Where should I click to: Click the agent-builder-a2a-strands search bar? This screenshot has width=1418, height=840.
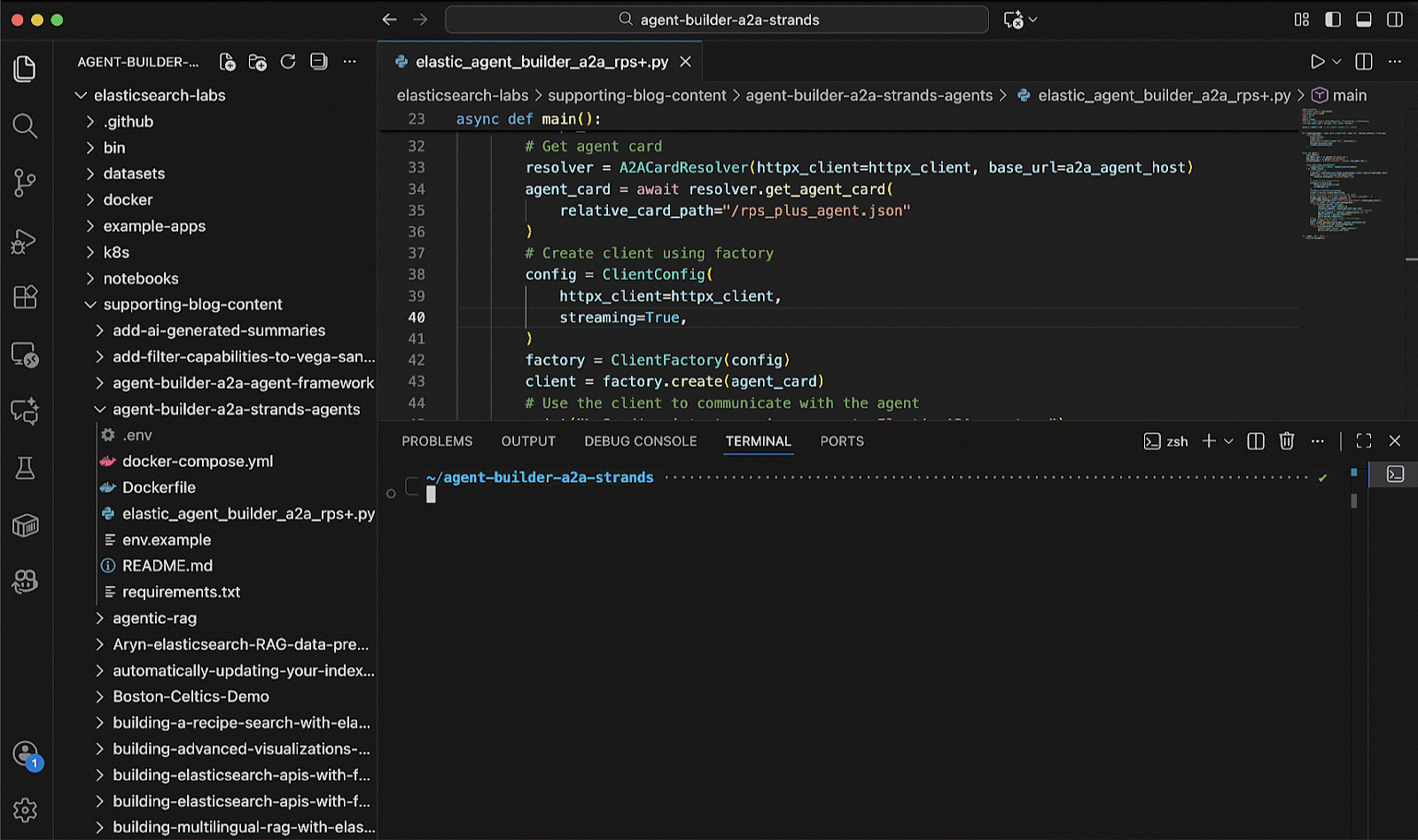coord(716,19)
